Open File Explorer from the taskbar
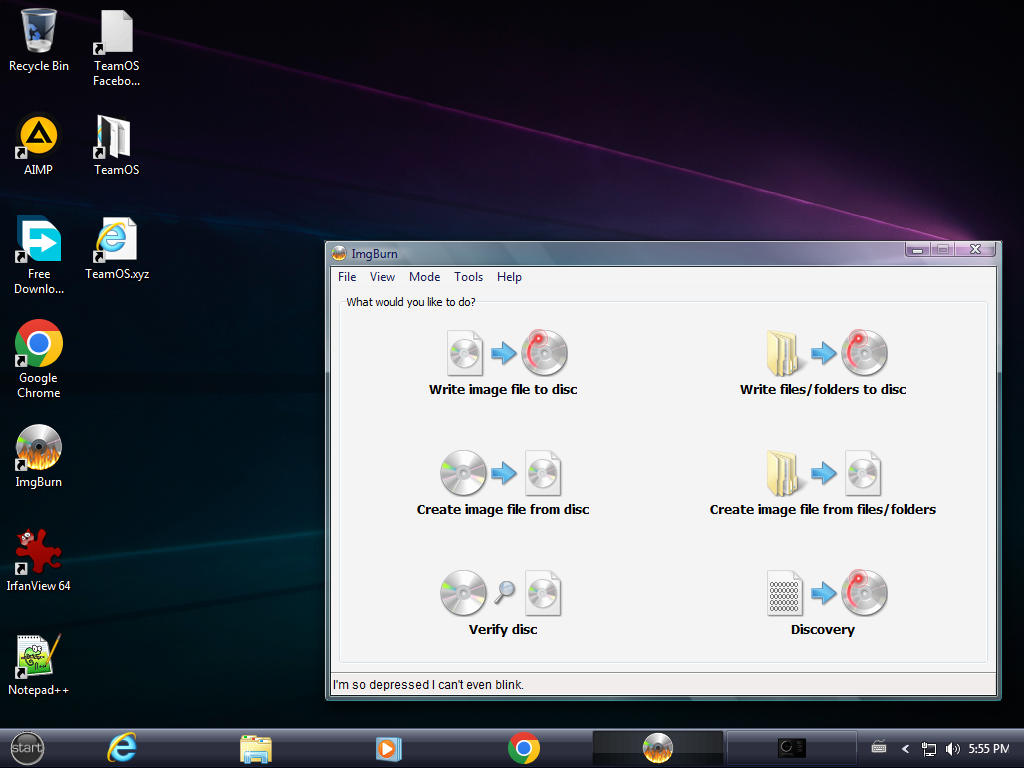 pos(255,748)
